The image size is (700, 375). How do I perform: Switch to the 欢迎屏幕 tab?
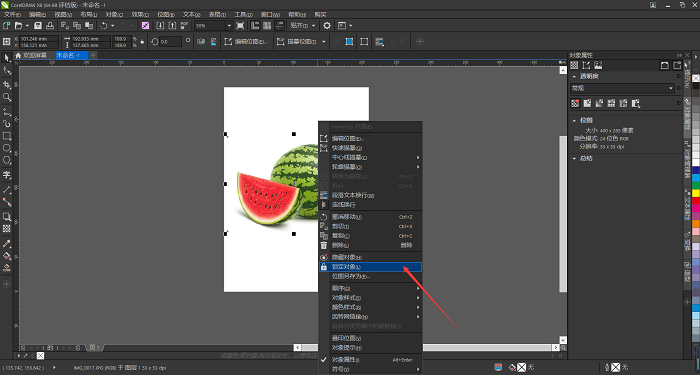point(31,55)
